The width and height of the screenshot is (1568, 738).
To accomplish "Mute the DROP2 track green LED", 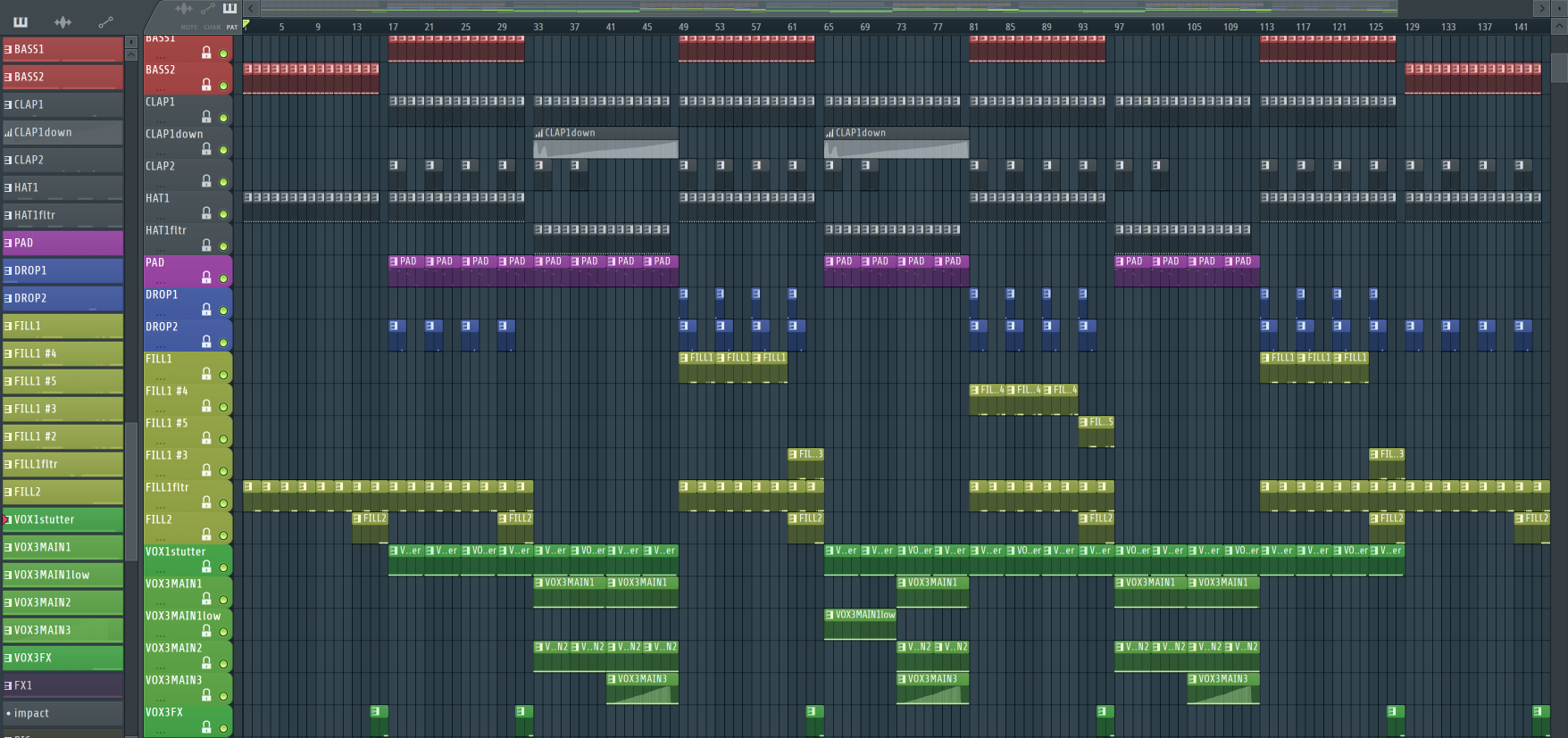I will click(223, 343).
